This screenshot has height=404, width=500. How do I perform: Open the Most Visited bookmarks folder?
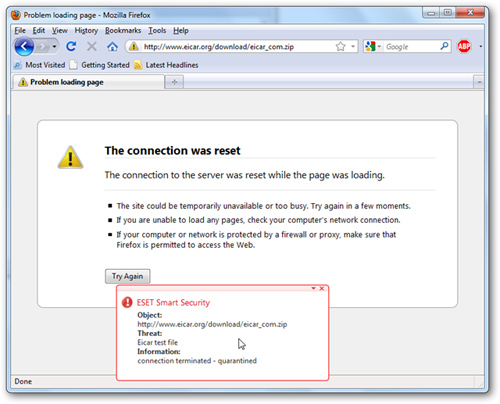click(39, 65)
